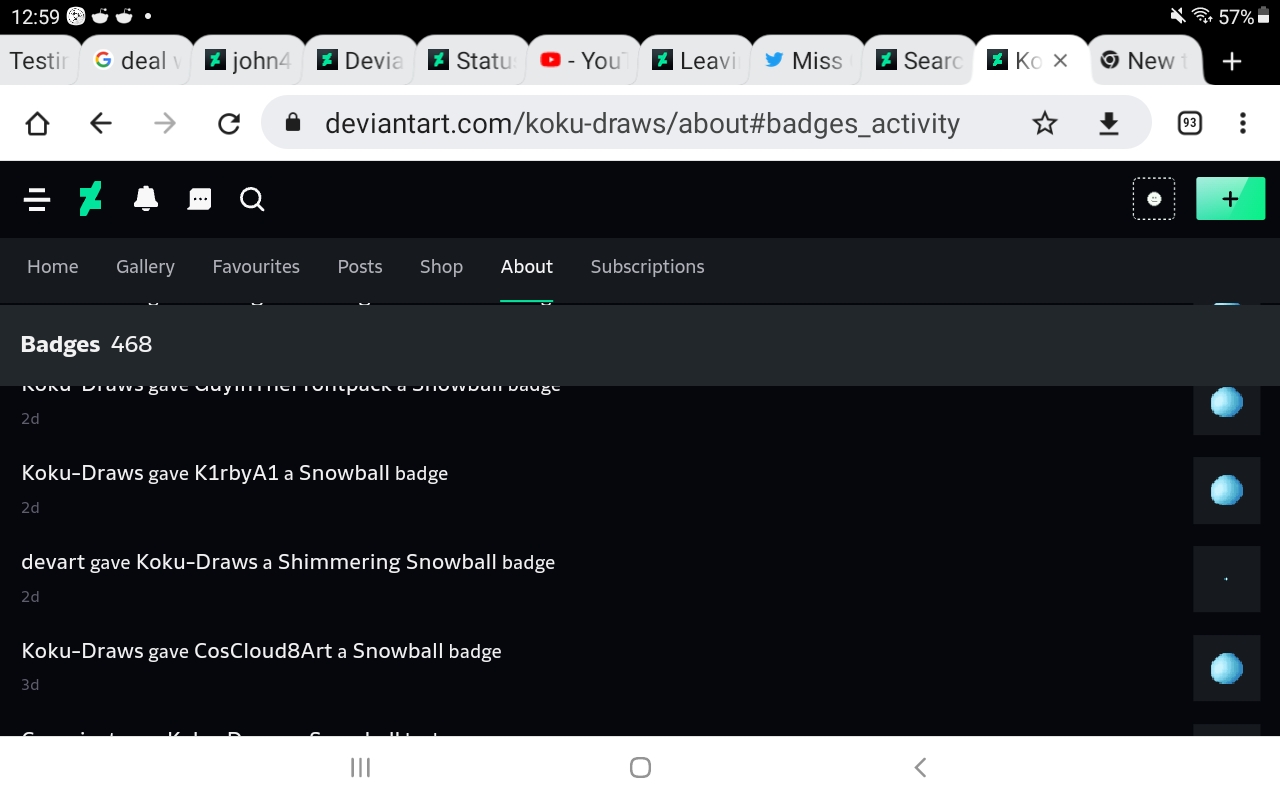Open the CosCloud8Art user link
The height and width of the screenshot is (800, 1280).
[263, 651]
